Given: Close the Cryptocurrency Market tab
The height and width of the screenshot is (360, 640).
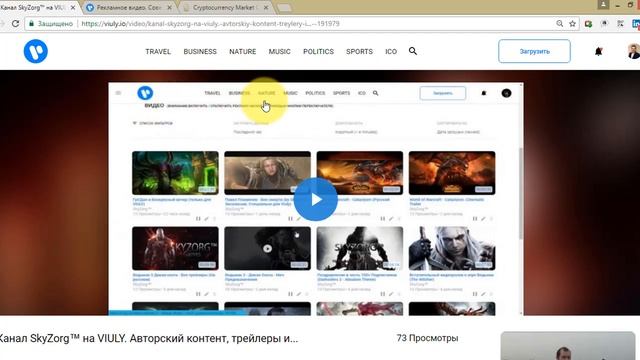Looking at the screenshot, I should coord(266,8).
